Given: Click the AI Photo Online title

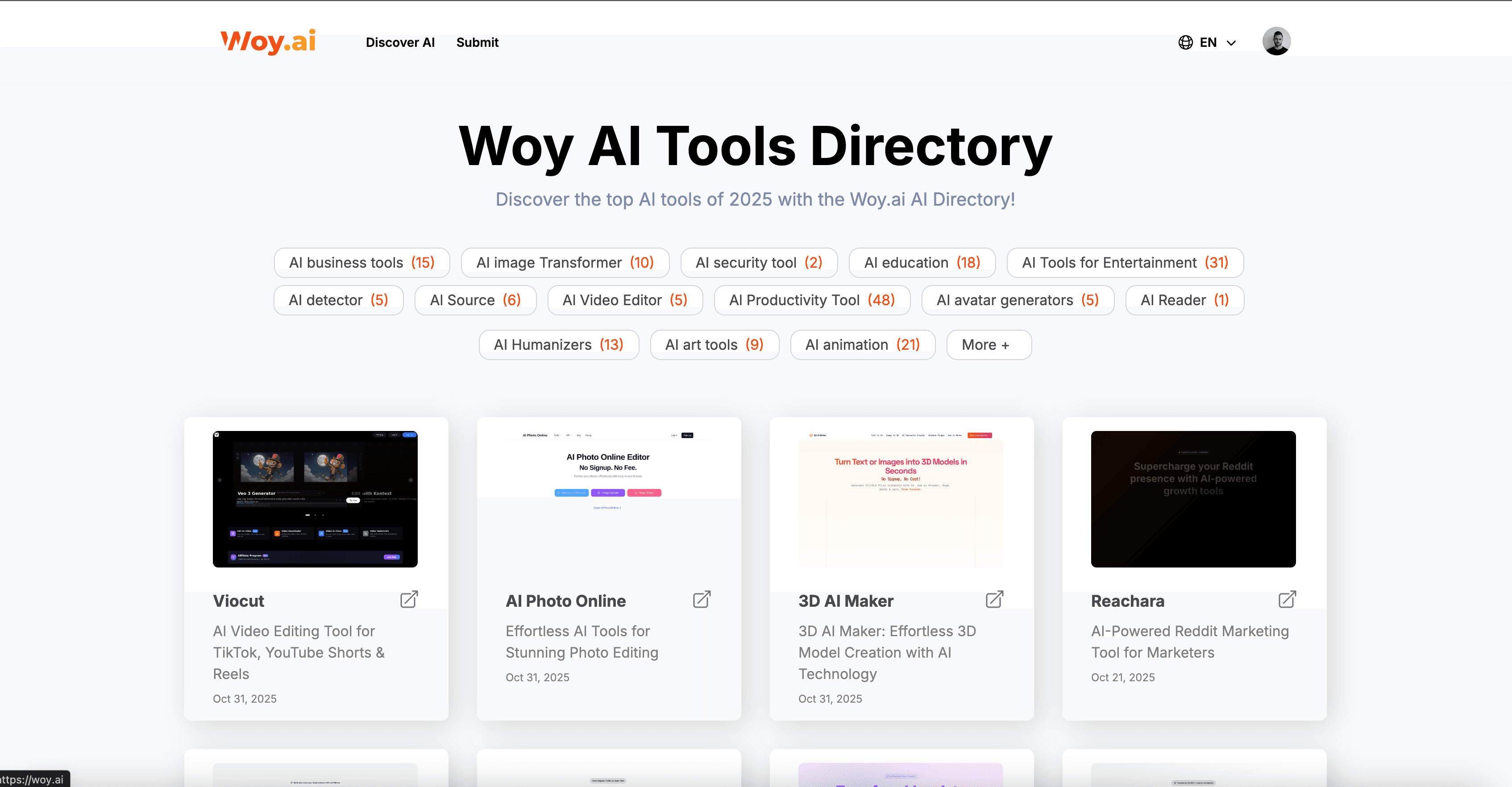Looking at the screenshot, I should click(565, 601).
